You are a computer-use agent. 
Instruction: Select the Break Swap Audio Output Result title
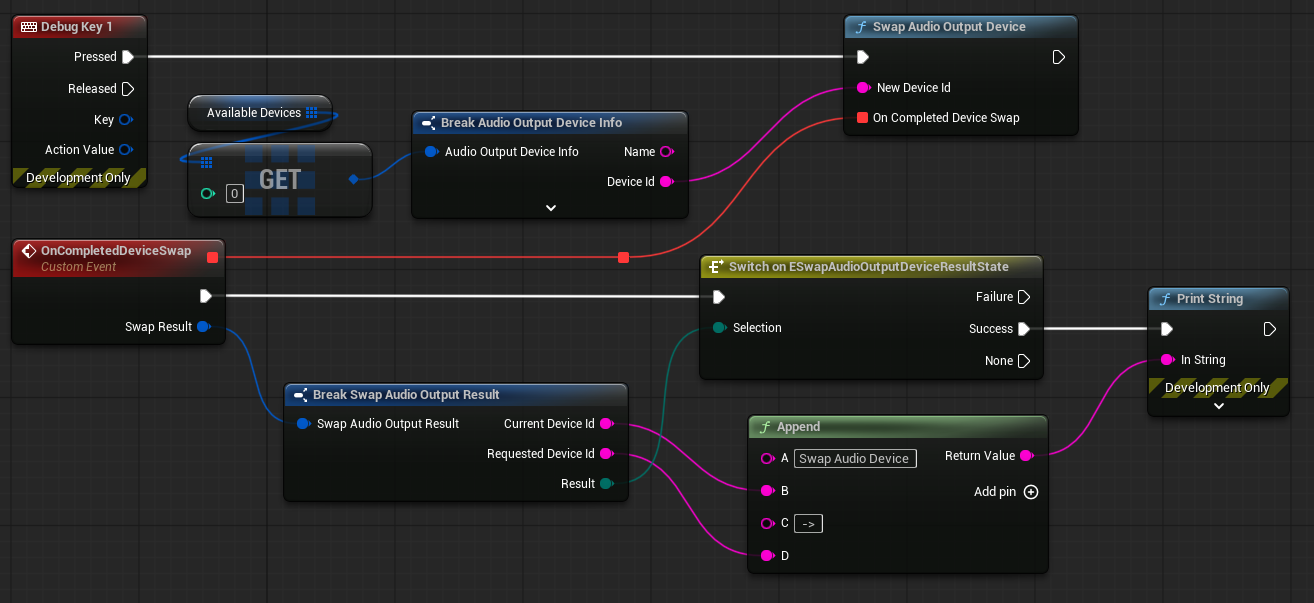[x=406, y=395]
